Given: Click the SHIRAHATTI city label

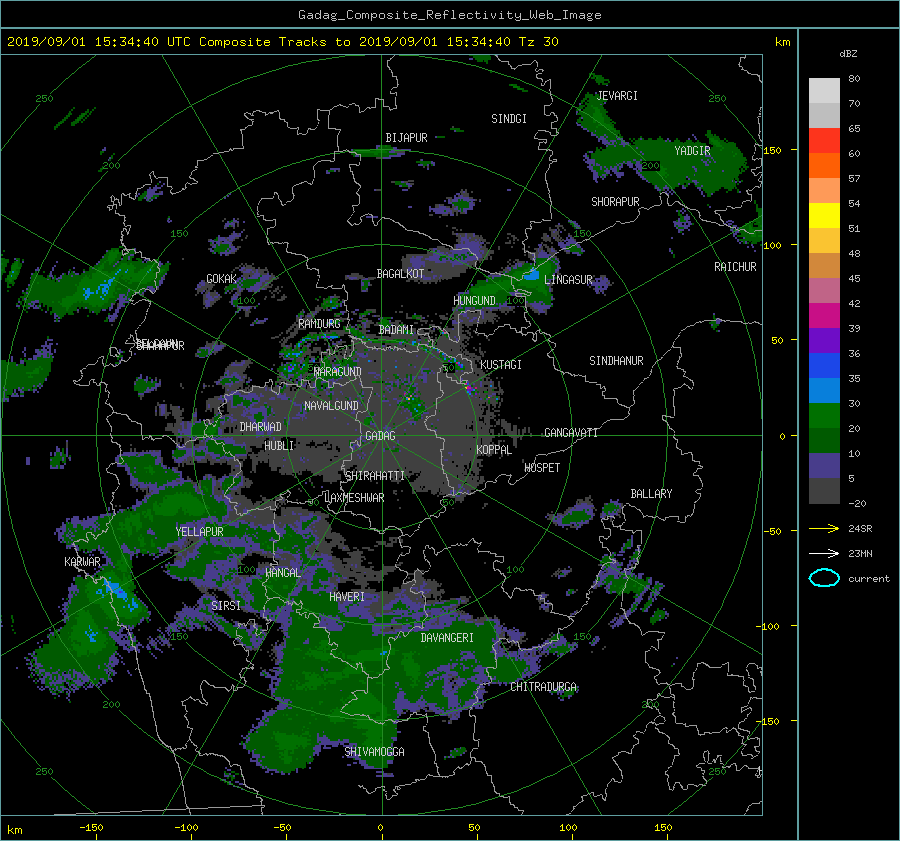Looking at the screenshot, I should (x=375, y=476).
